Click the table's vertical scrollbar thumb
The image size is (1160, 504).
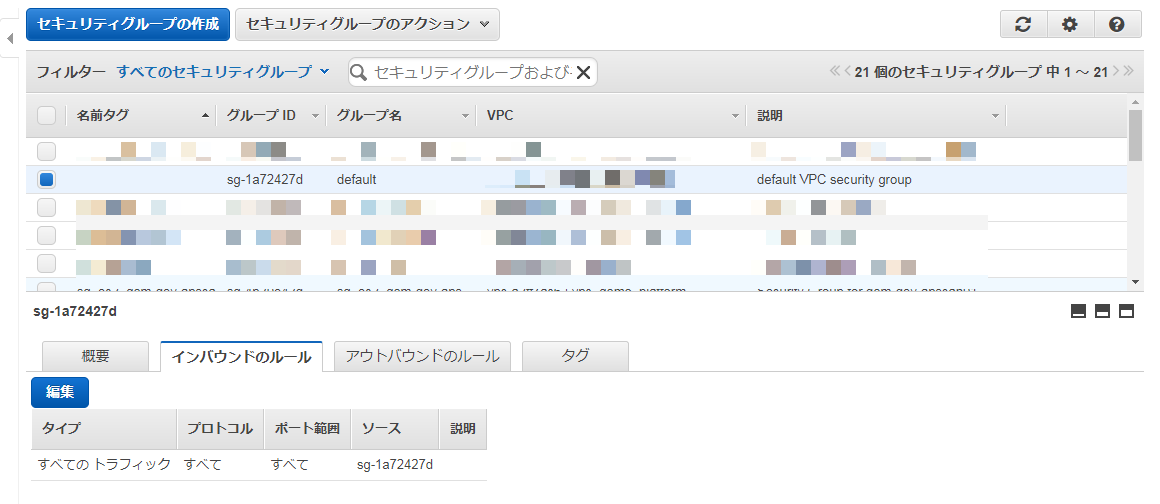(x=1134, y=135)
